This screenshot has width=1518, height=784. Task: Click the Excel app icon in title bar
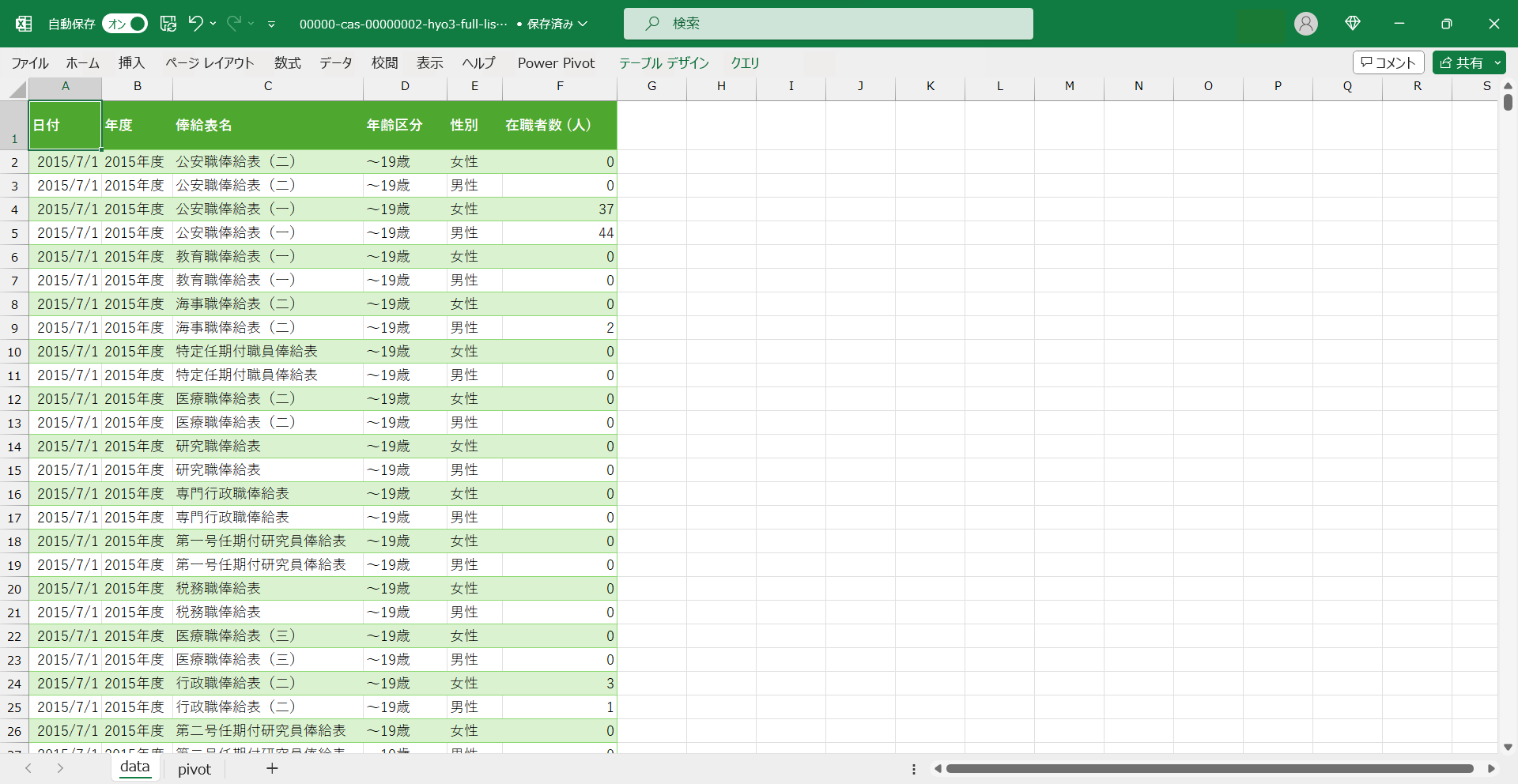coord(24,24)
